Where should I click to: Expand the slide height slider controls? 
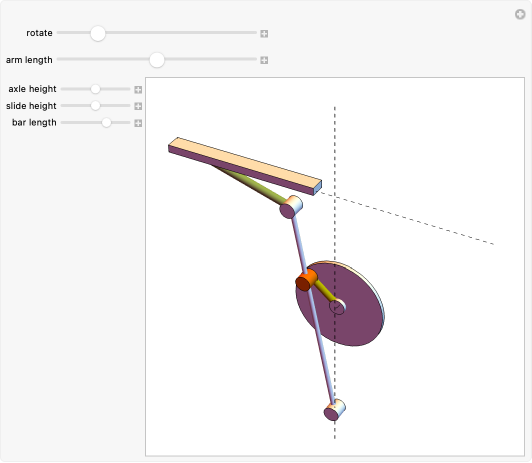click(x=138, y=106)
